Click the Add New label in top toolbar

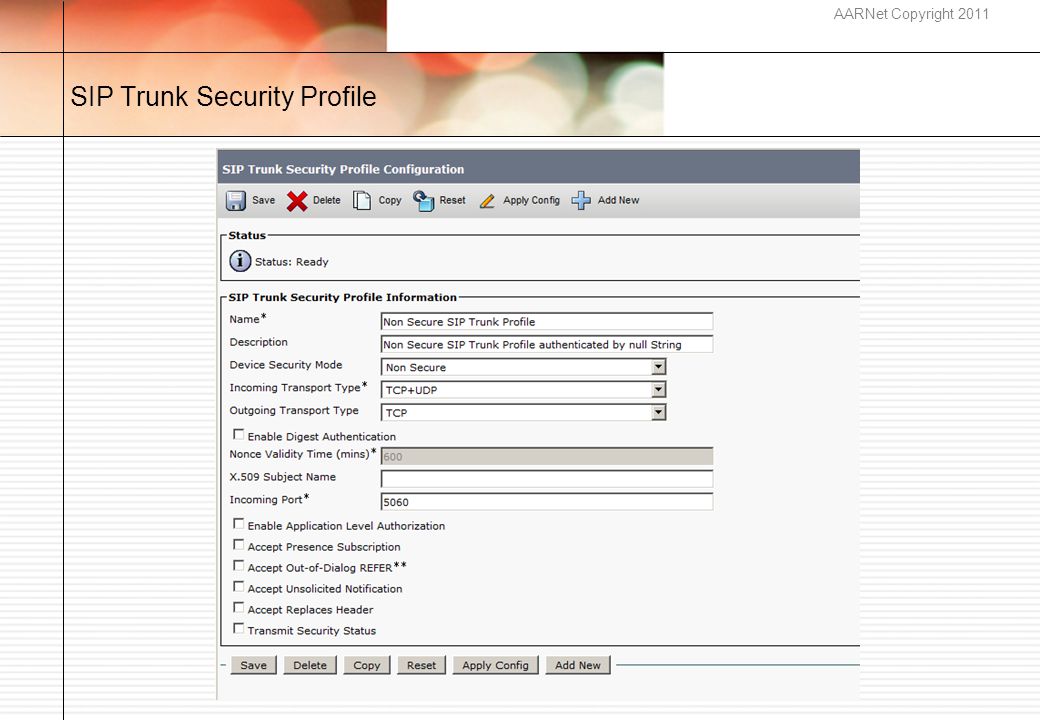618,200
